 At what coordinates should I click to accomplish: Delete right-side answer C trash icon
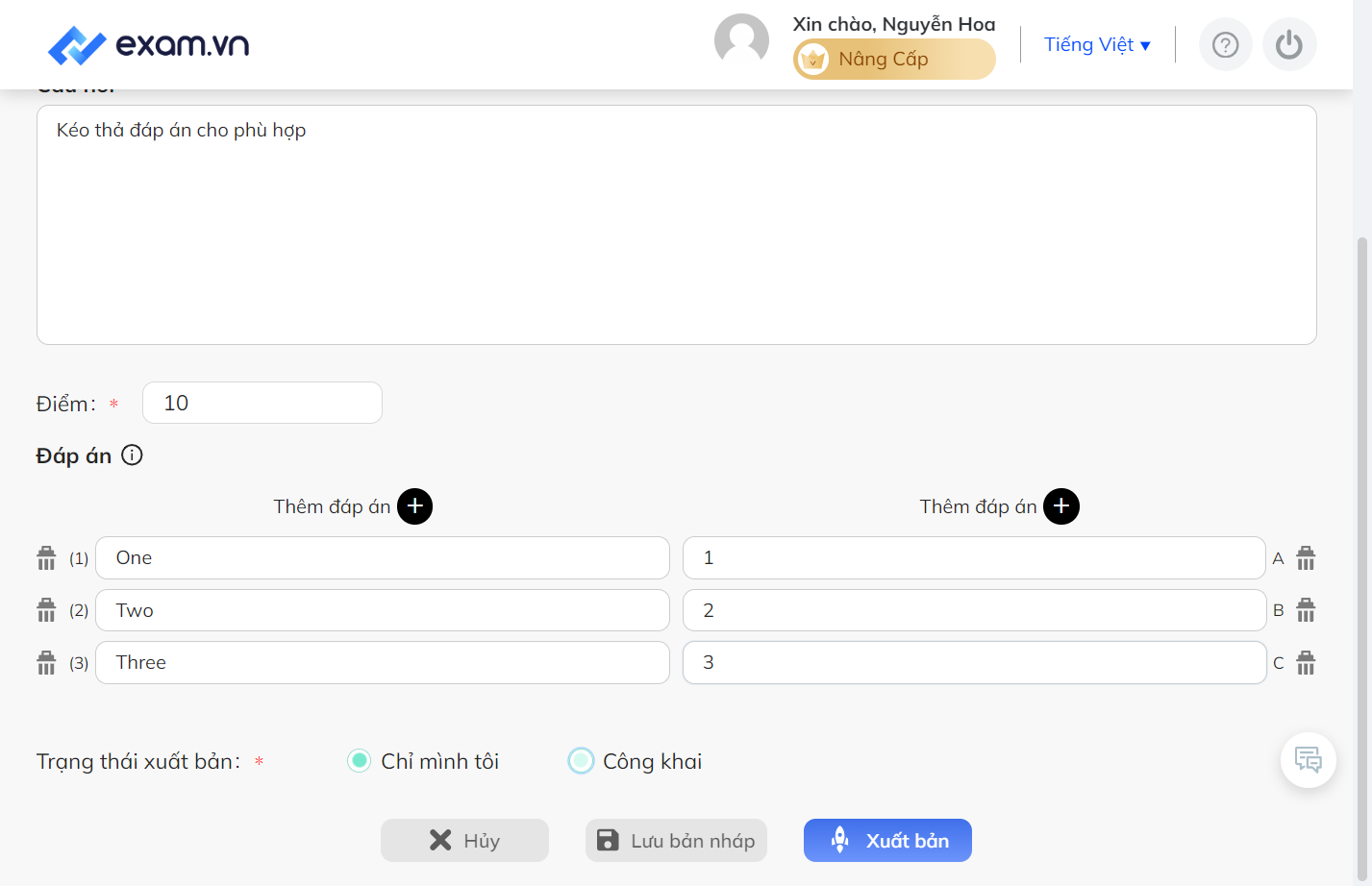click(x=1306, y=663)
